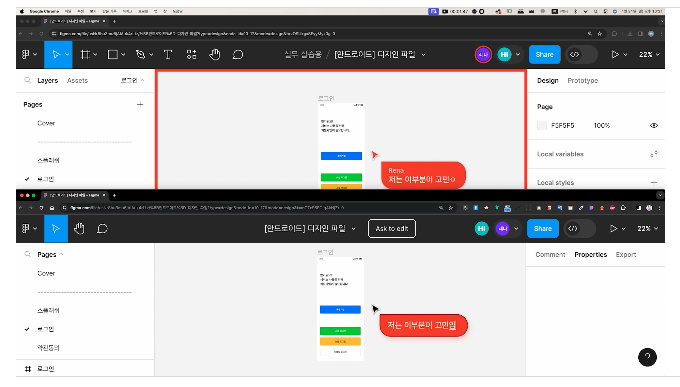Click Share button in top window
Screen dimensions: 680x387
coord(544,55)
